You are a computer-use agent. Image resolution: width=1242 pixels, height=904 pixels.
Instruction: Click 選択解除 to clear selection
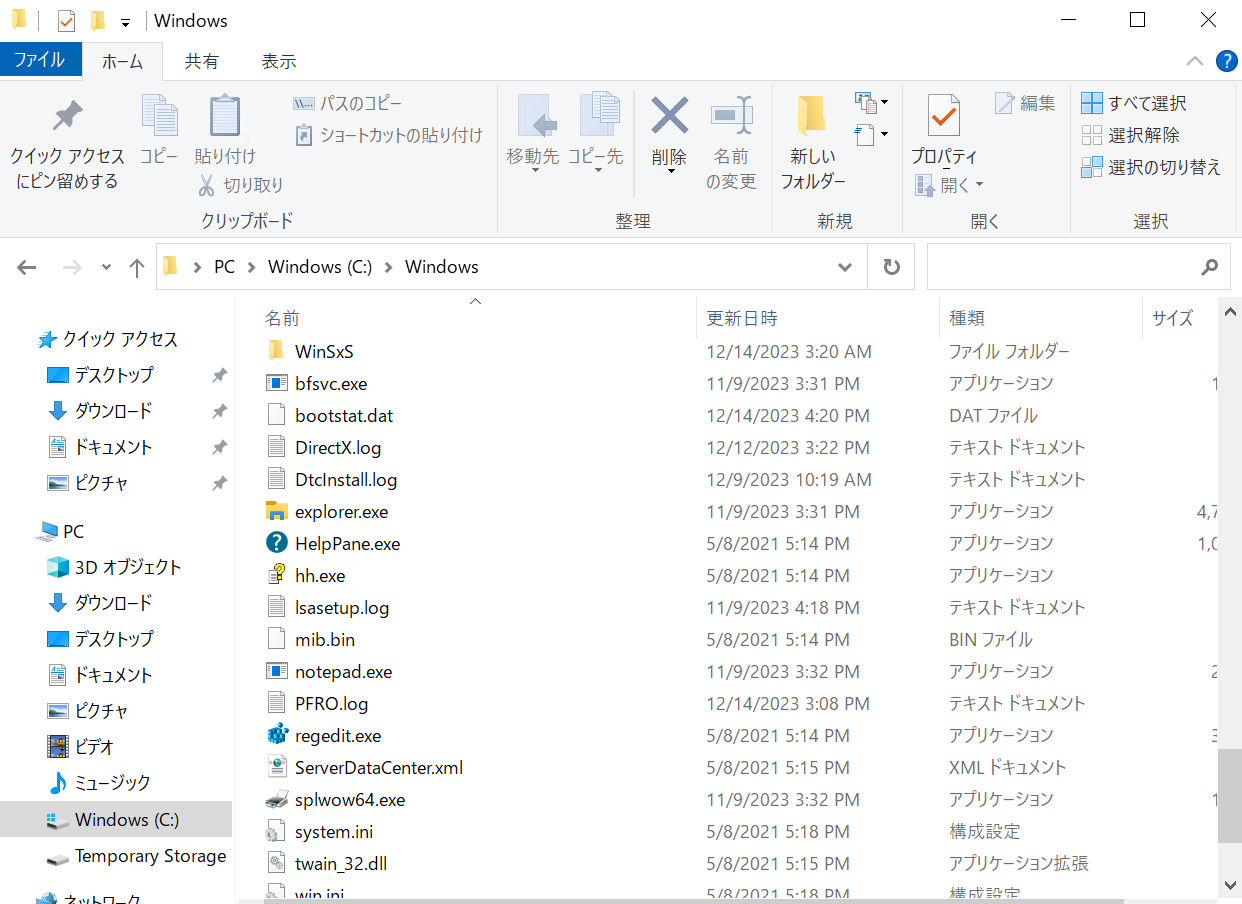1134,135
